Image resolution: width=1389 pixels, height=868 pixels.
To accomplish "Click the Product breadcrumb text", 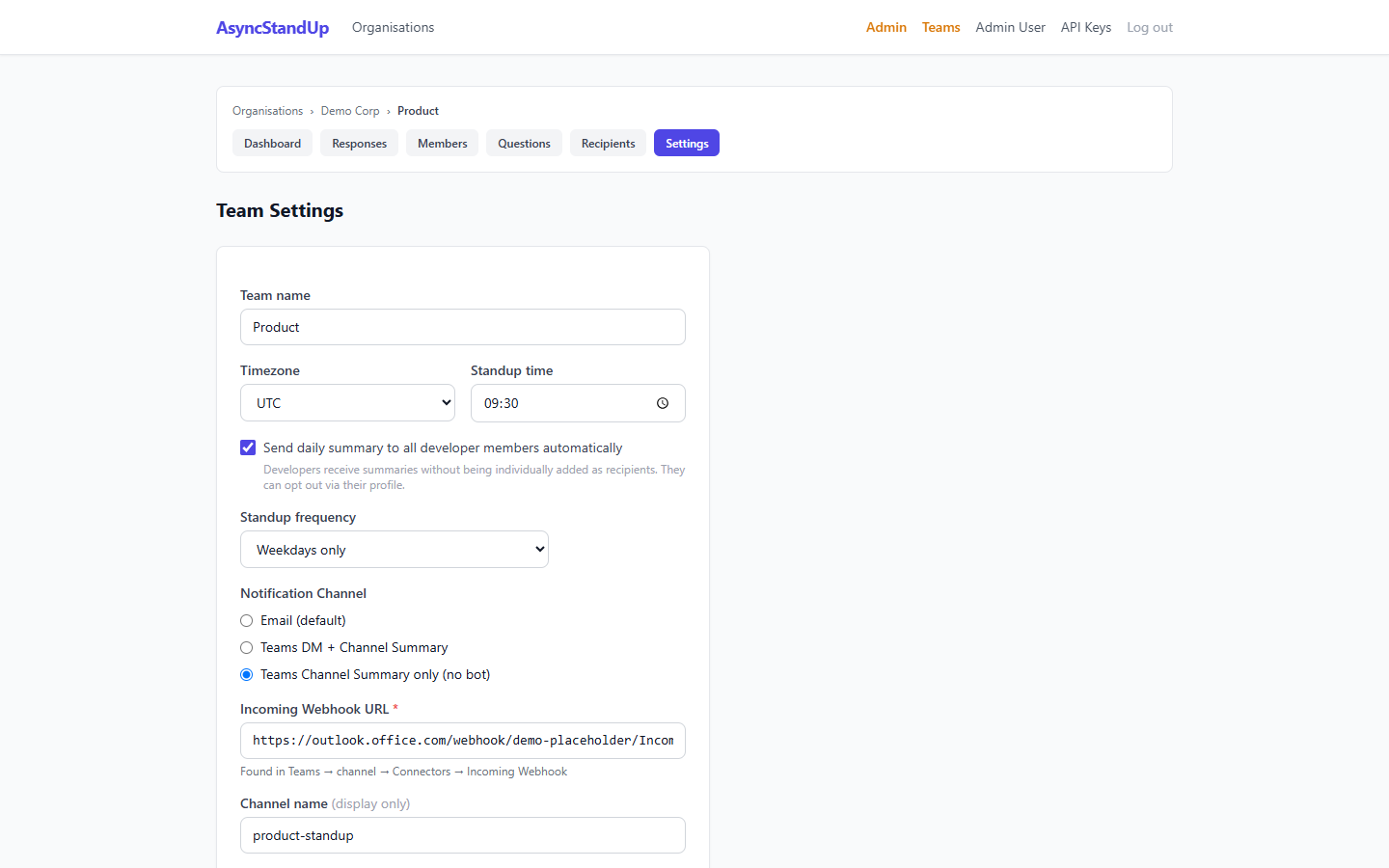I will (418, 111).
